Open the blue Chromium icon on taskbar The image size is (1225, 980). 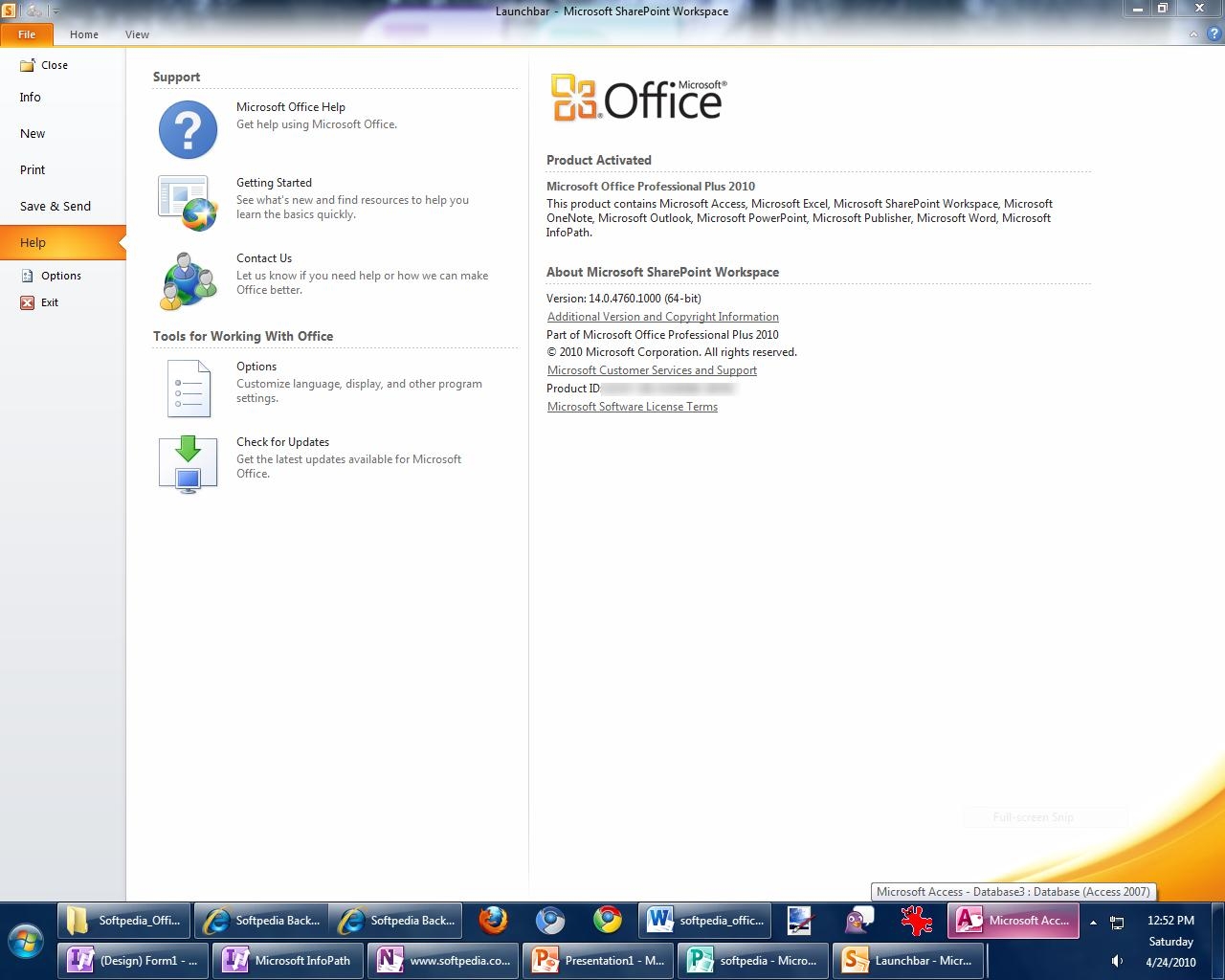[550, 921]
